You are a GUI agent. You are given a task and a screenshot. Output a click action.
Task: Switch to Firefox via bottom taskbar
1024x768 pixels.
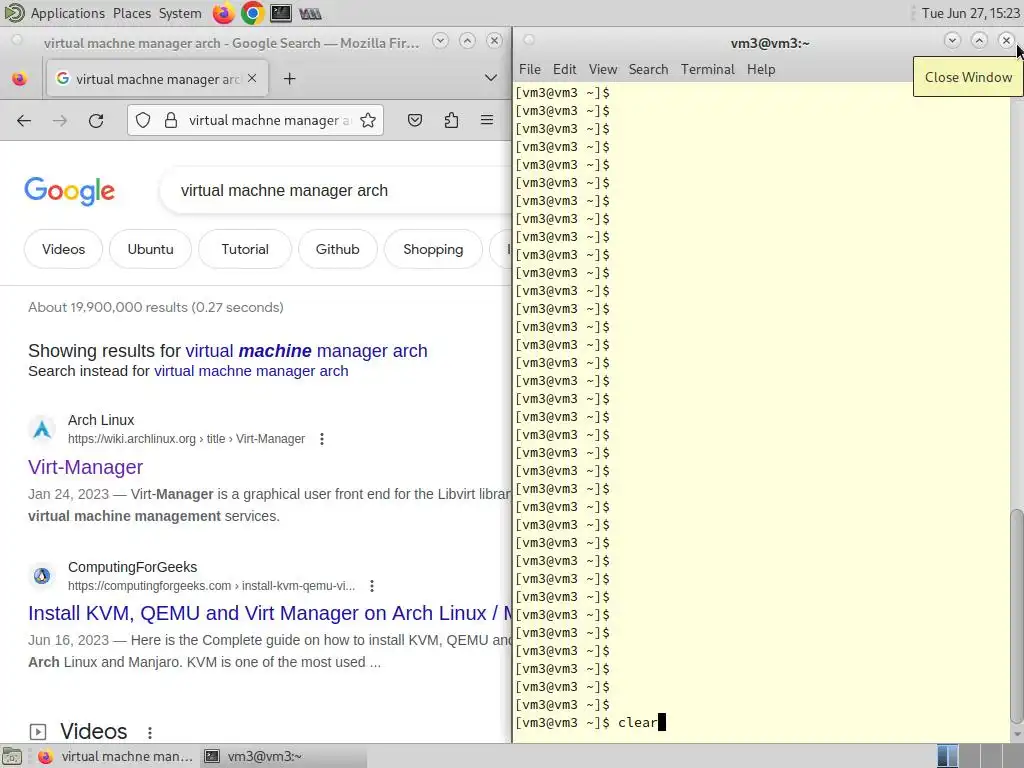point(115,756)
